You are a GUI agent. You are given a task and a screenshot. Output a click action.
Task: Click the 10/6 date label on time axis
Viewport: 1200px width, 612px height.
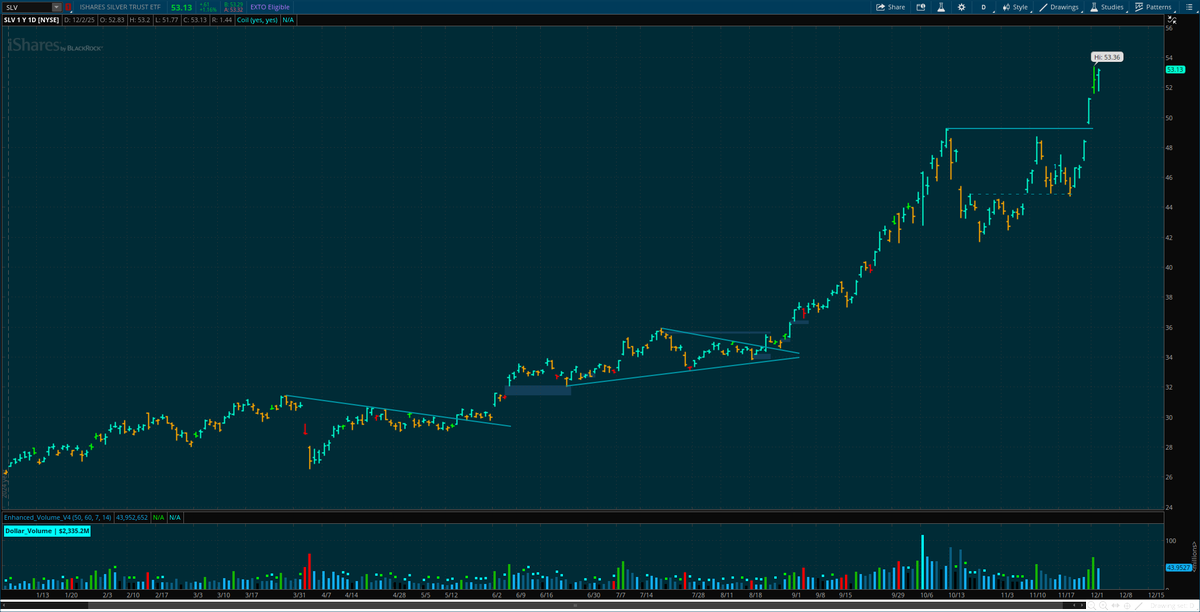click(926, 595)
